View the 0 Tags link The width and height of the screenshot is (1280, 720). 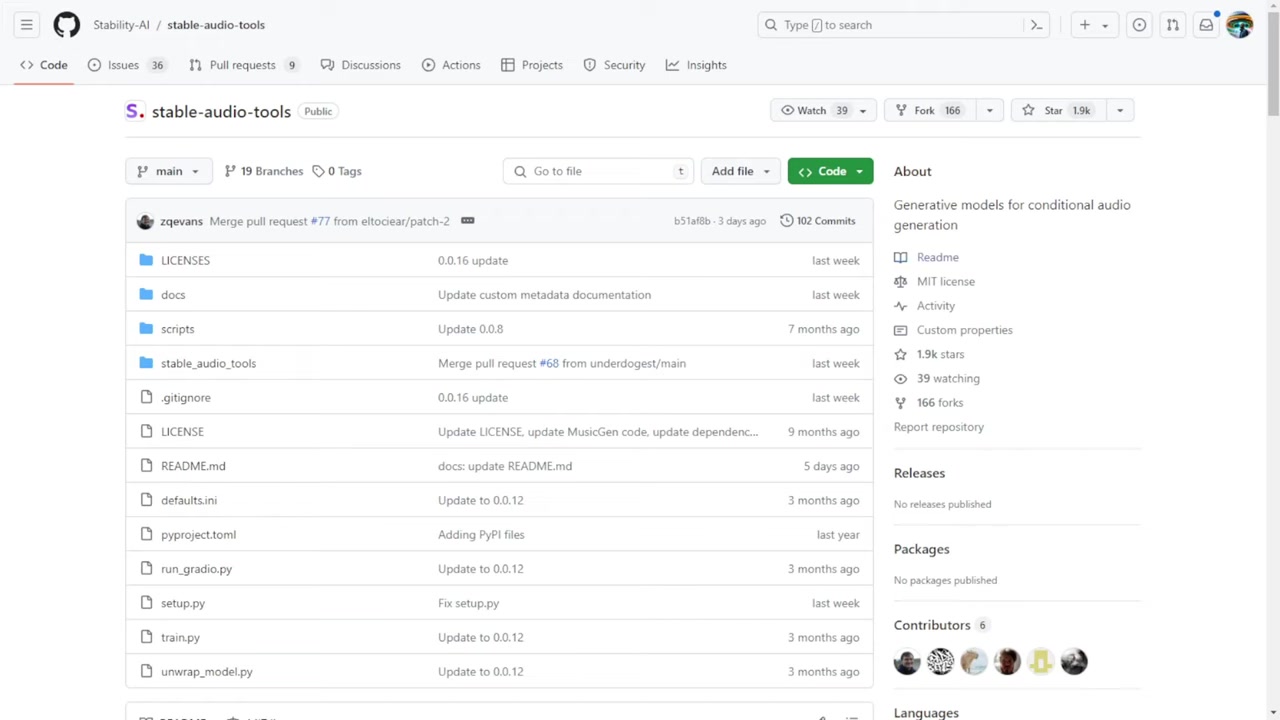[x=337, y=171]
